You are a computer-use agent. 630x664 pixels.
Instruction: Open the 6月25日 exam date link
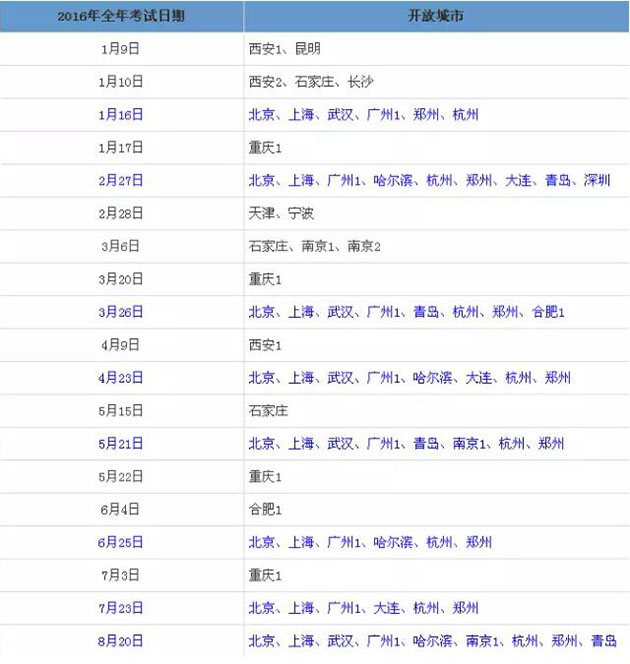[121, 542]
